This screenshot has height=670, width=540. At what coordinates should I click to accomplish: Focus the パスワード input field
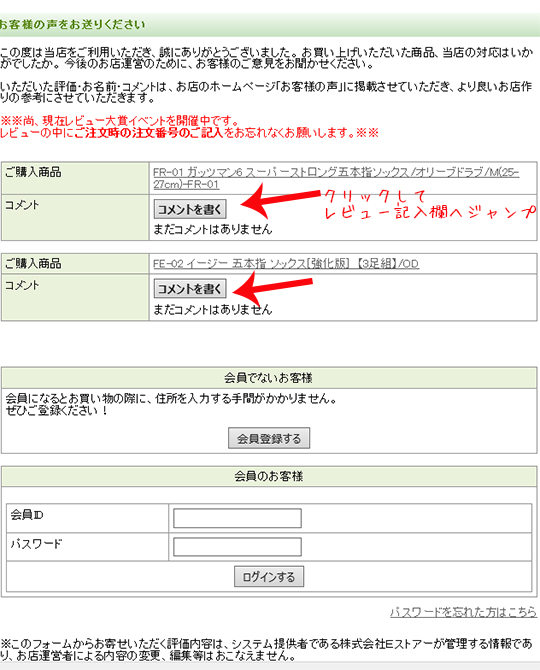coord(237,547)
